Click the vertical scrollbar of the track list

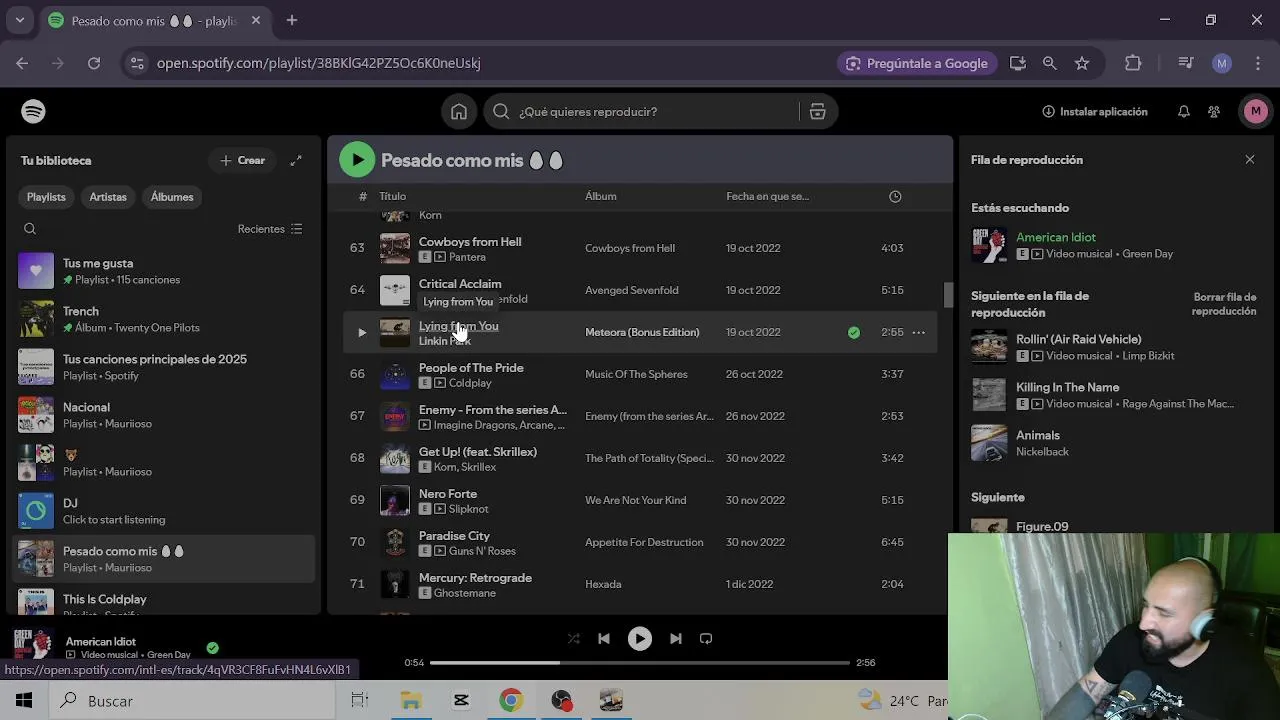[948, 295]
